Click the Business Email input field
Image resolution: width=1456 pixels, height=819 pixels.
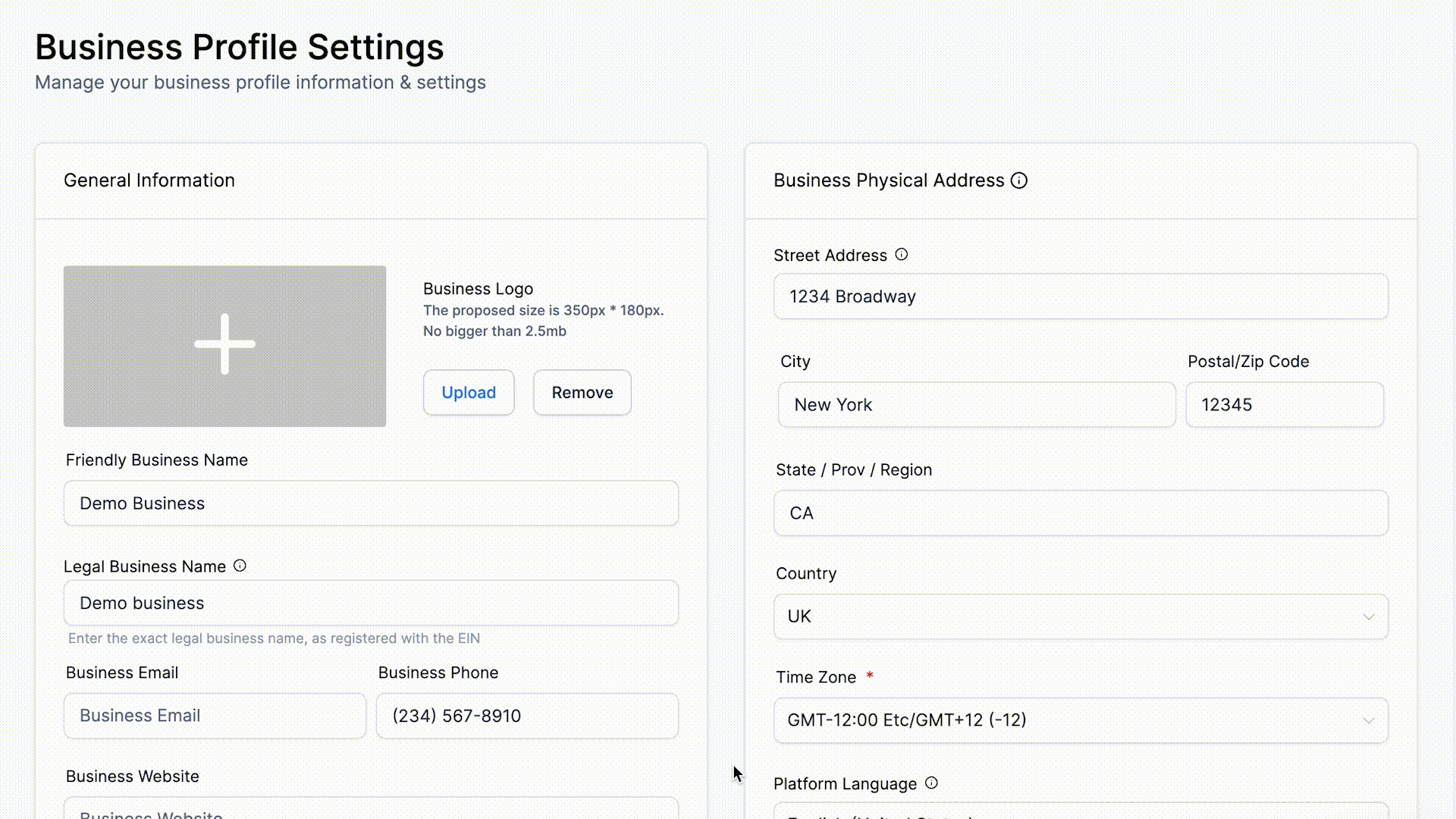[215, 716]
